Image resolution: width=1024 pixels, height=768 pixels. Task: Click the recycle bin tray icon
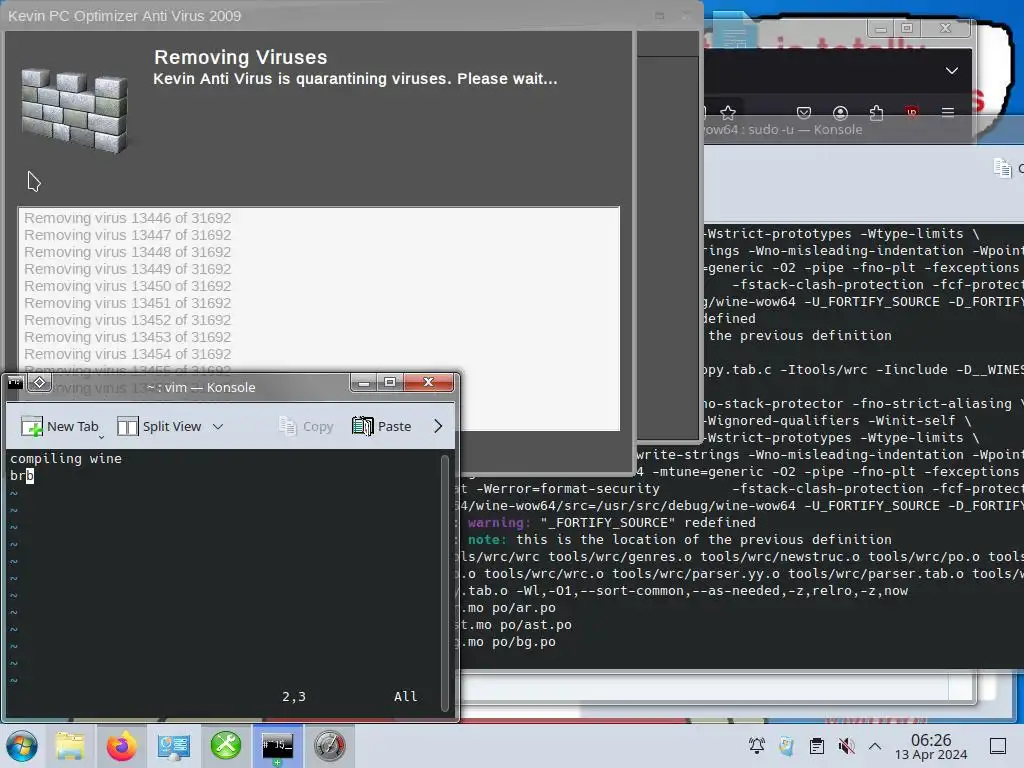point(786,746)
